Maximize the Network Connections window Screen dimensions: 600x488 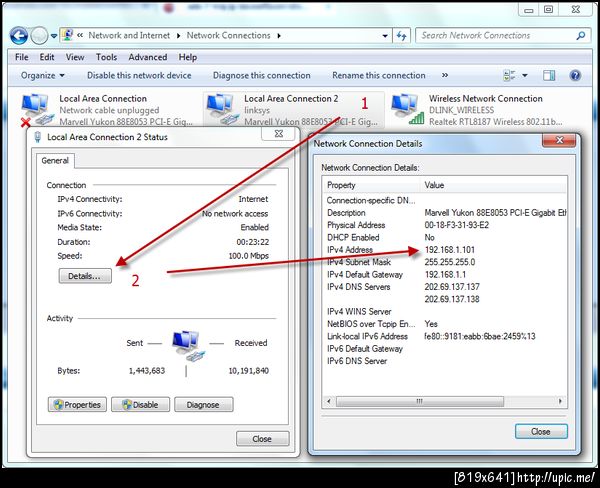pos(548,10)
